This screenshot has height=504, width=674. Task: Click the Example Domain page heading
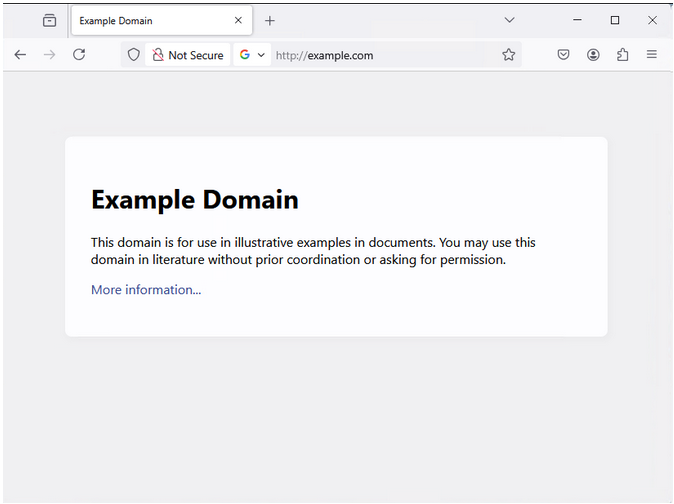click(195, 199)
